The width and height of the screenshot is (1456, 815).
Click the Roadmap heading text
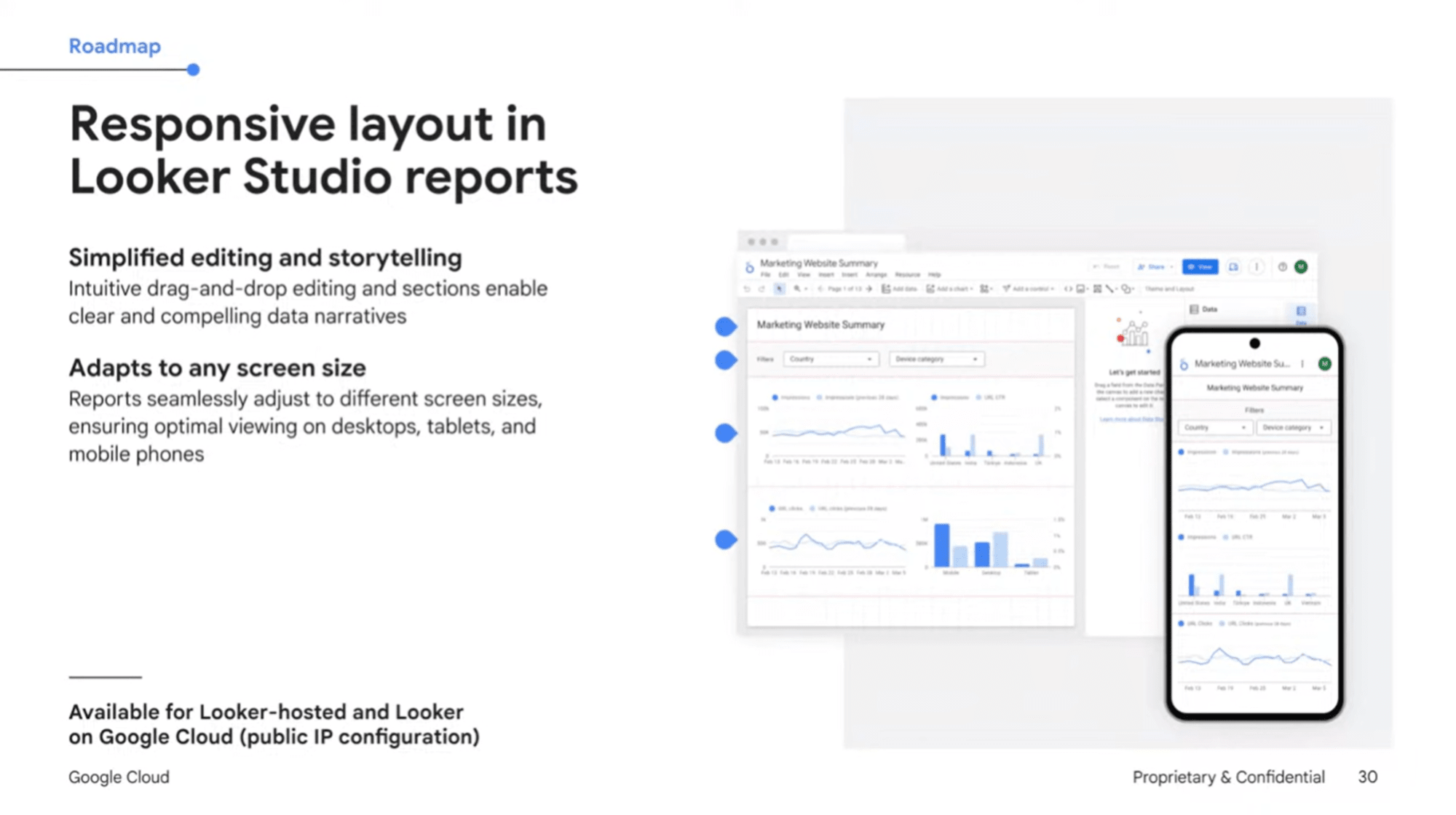tap(115, 46)
